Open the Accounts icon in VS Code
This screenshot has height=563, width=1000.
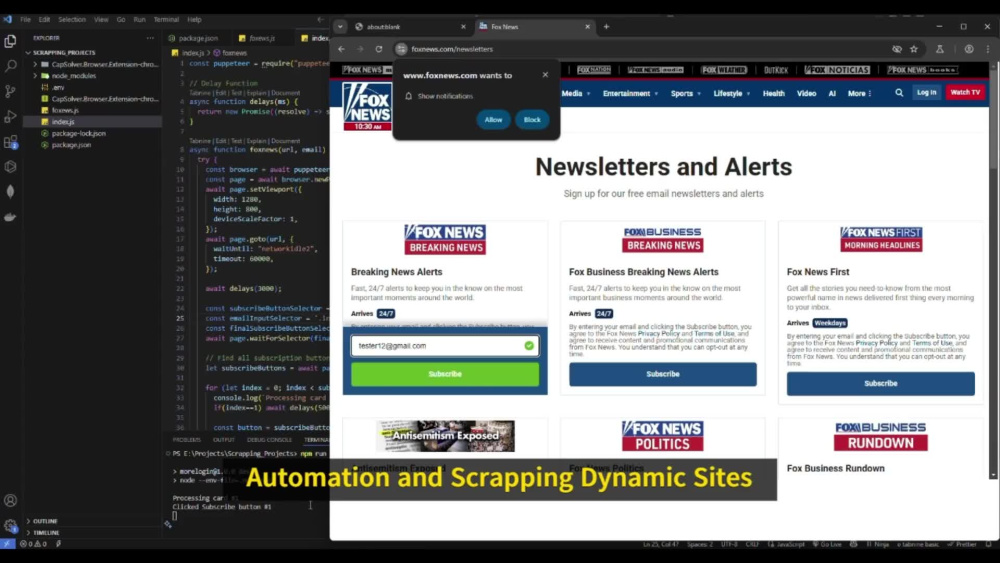click(x=10, y=501)
